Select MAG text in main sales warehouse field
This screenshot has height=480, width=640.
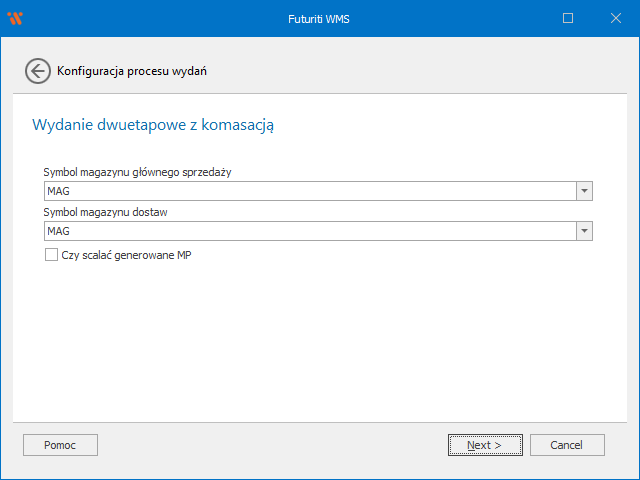pos(58,191)
